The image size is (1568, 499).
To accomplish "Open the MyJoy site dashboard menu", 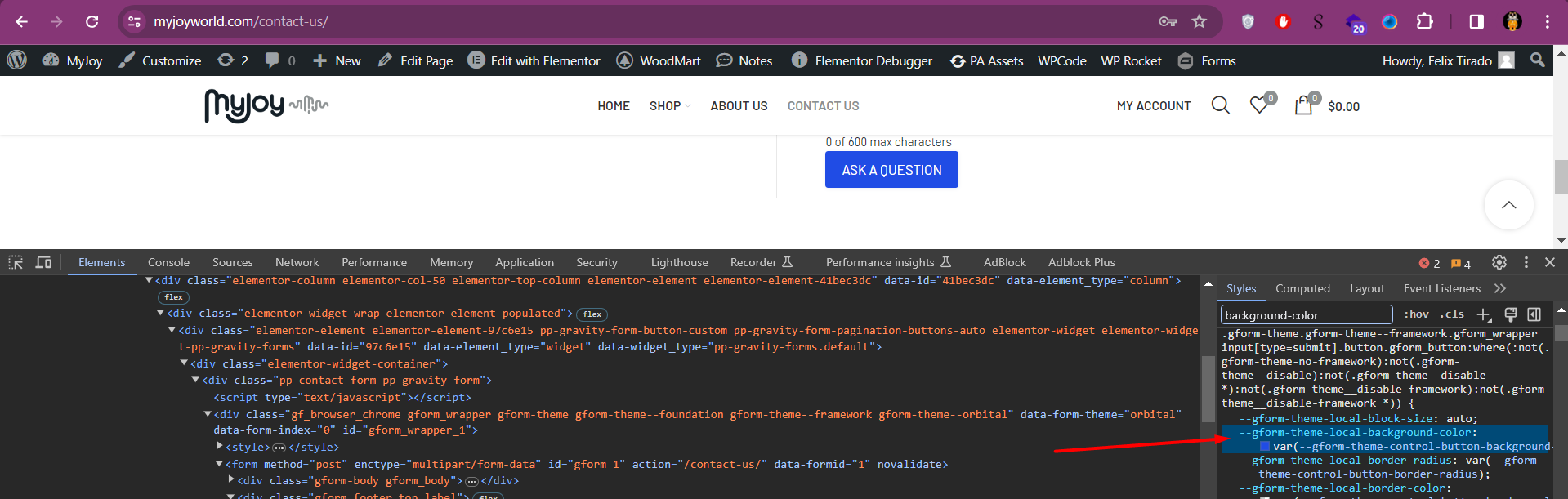I will [73, 60].
